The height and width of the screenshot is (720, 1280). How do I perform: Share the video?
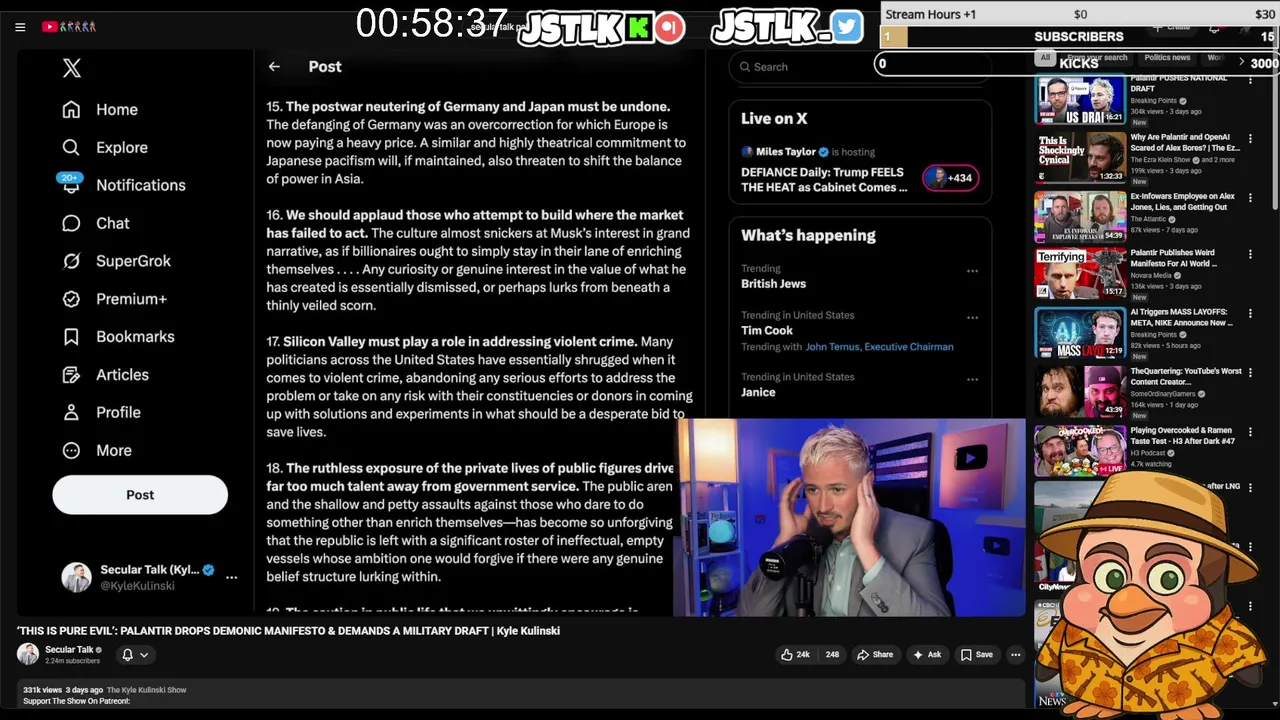(875, 655)
